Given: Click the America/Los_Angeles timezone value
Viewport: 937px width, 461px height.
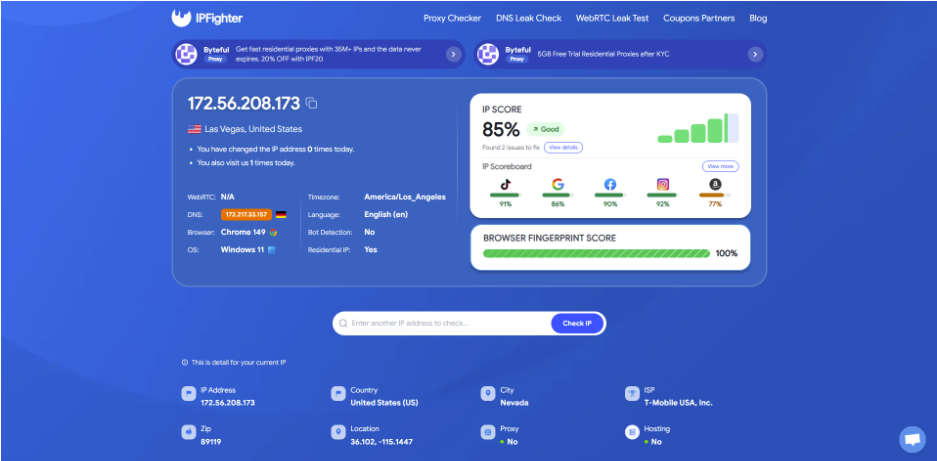Looking at the screenshot, I should tap(405, 197).
